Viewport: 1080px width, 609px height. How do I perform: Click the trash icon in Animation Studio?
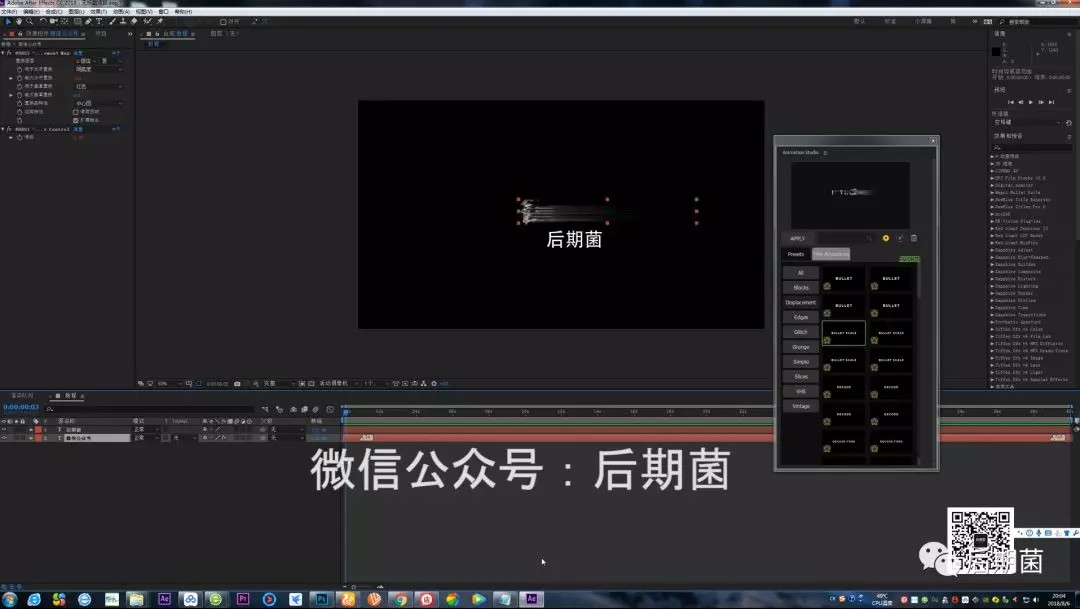[x=913, y=238]
